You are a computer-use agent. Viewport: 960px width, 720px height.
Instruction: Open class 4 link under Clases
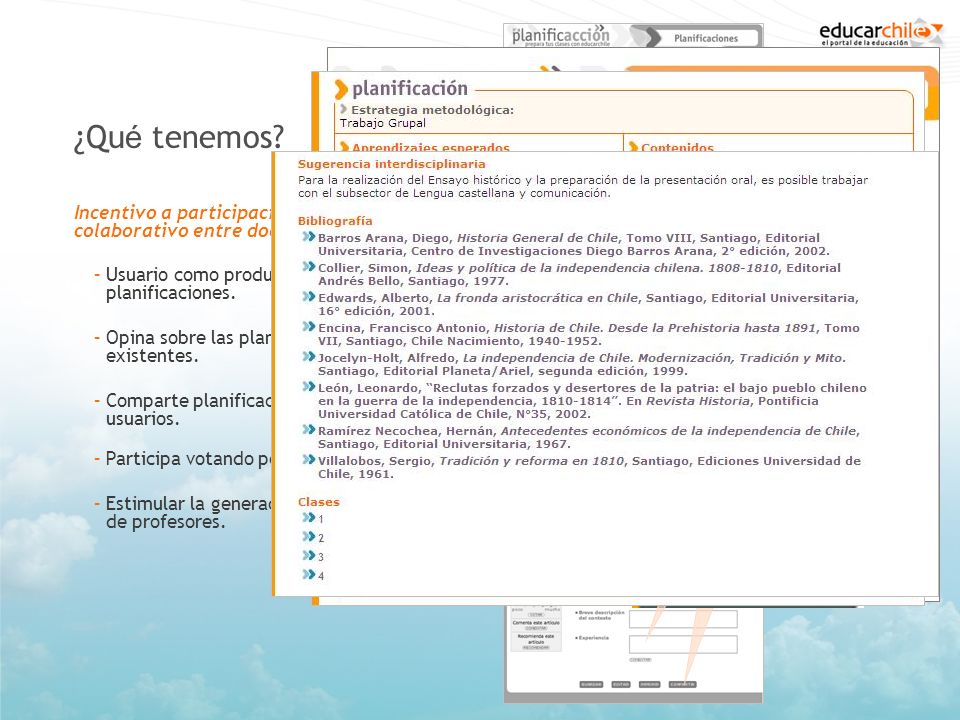pyautogui.click(x=321, y=576)
